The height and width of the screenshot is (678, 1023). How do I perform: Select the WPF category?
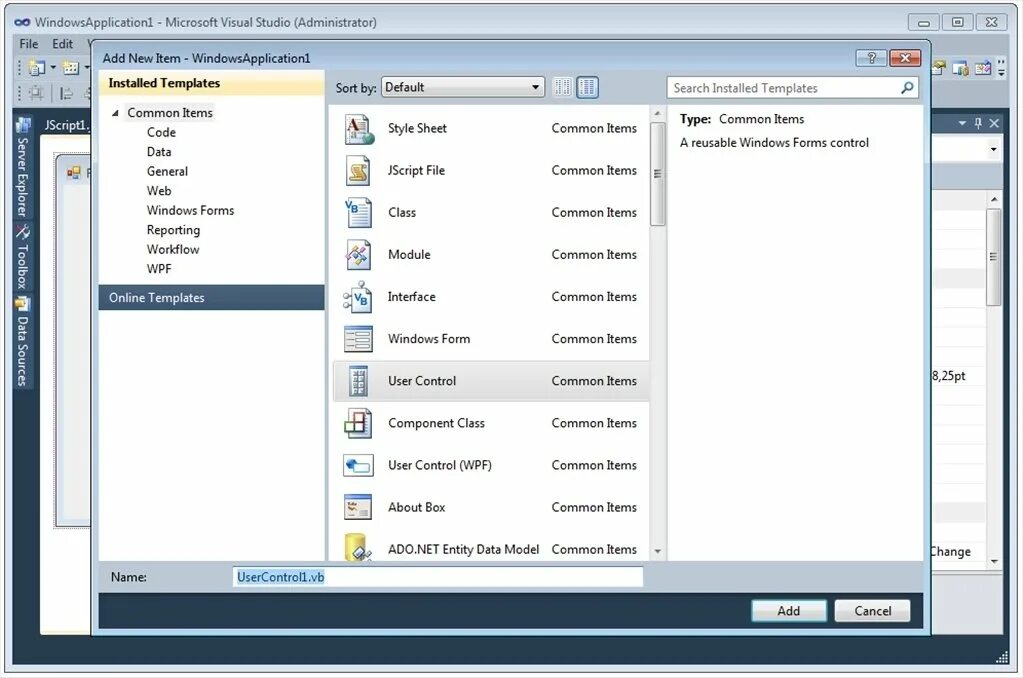click(x=159, y=269)
